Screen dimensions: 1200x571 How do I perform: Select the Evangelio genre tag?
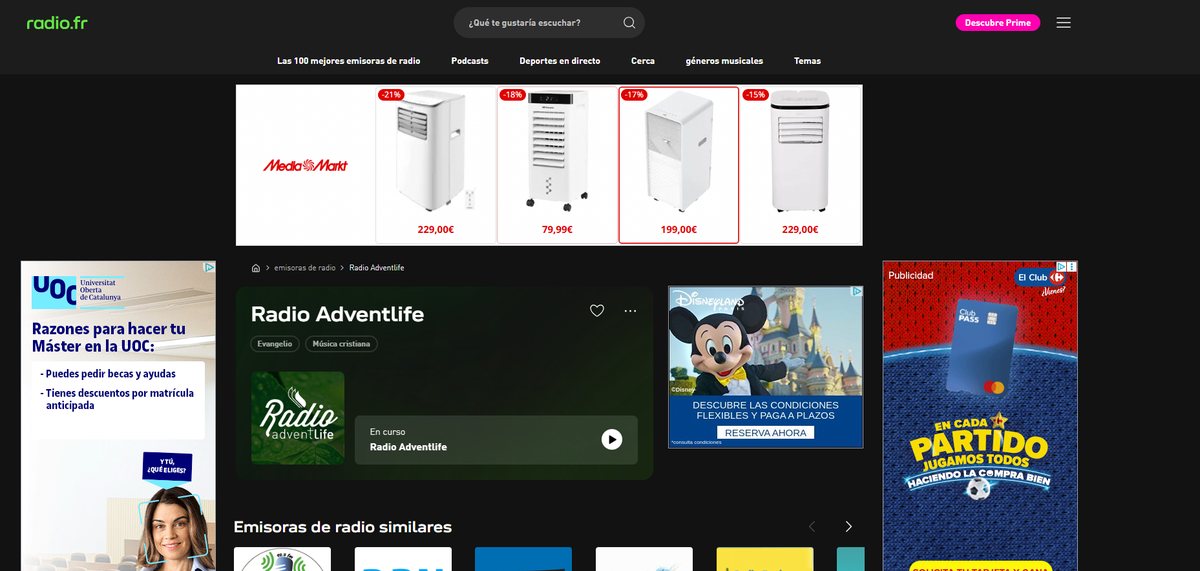275,344
